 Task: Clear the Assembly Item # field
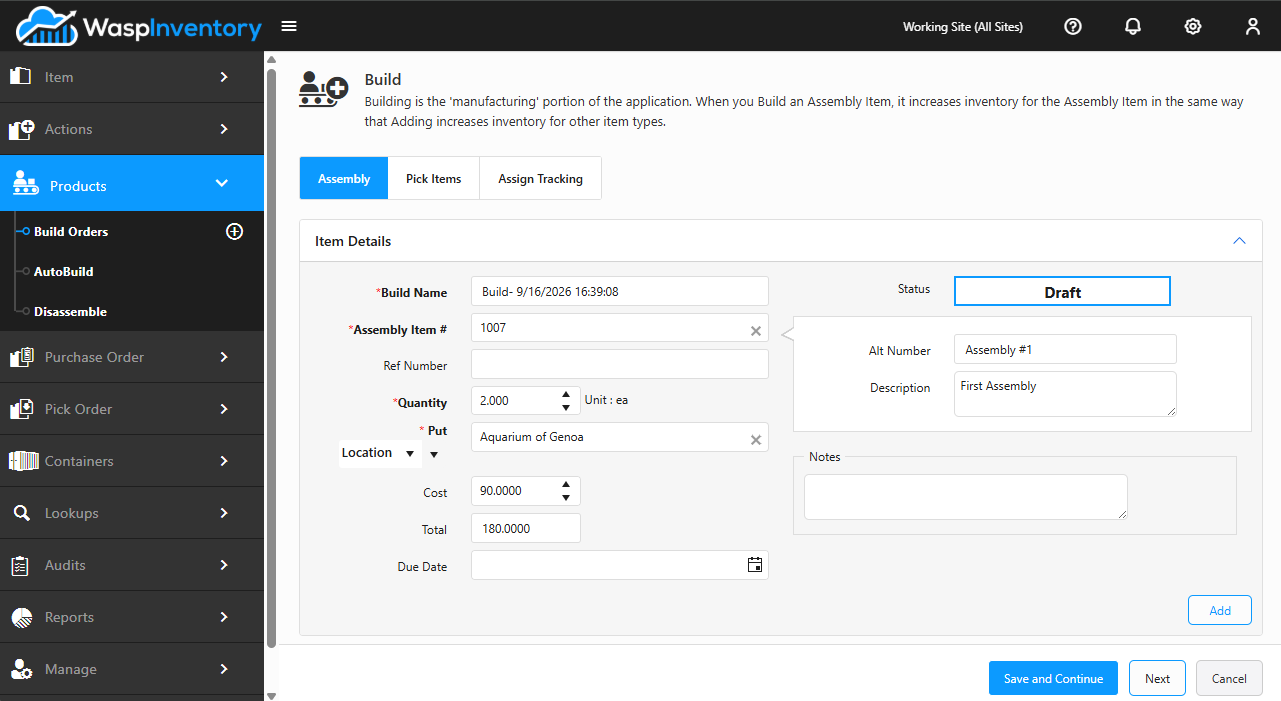tap(756, 331)
